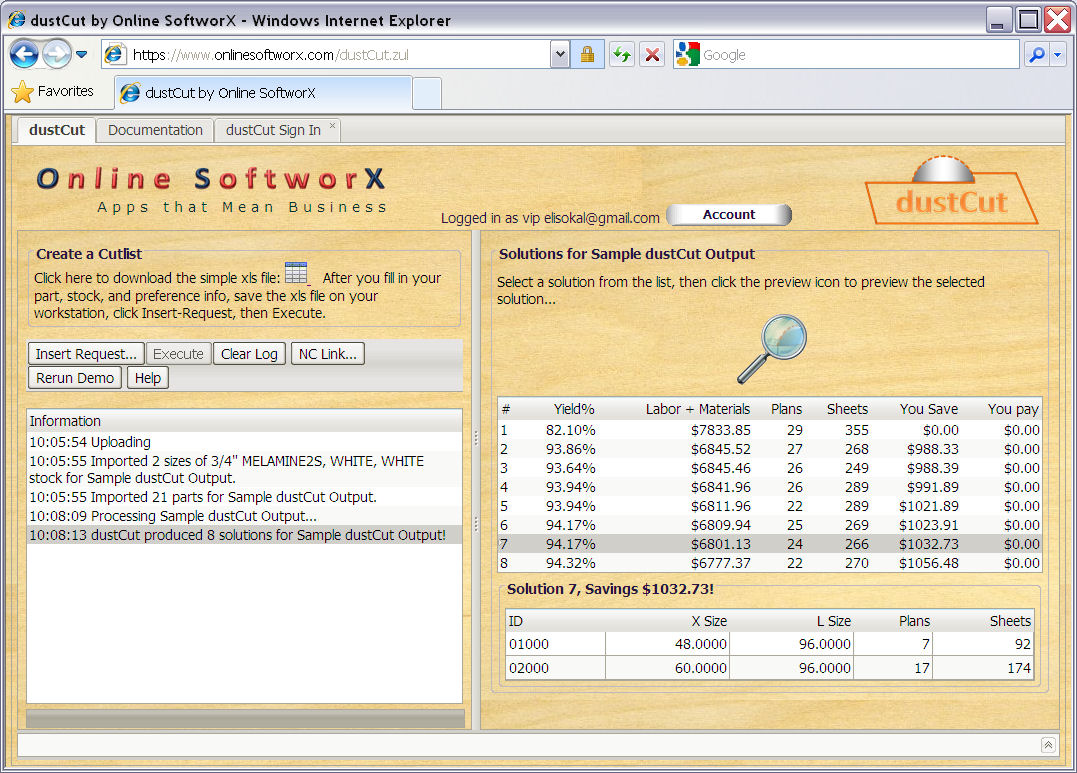The height and width of the screenshot is (773, 1077).
Task: Click the Online SoftworX logo banner
Action: (211, 190)
